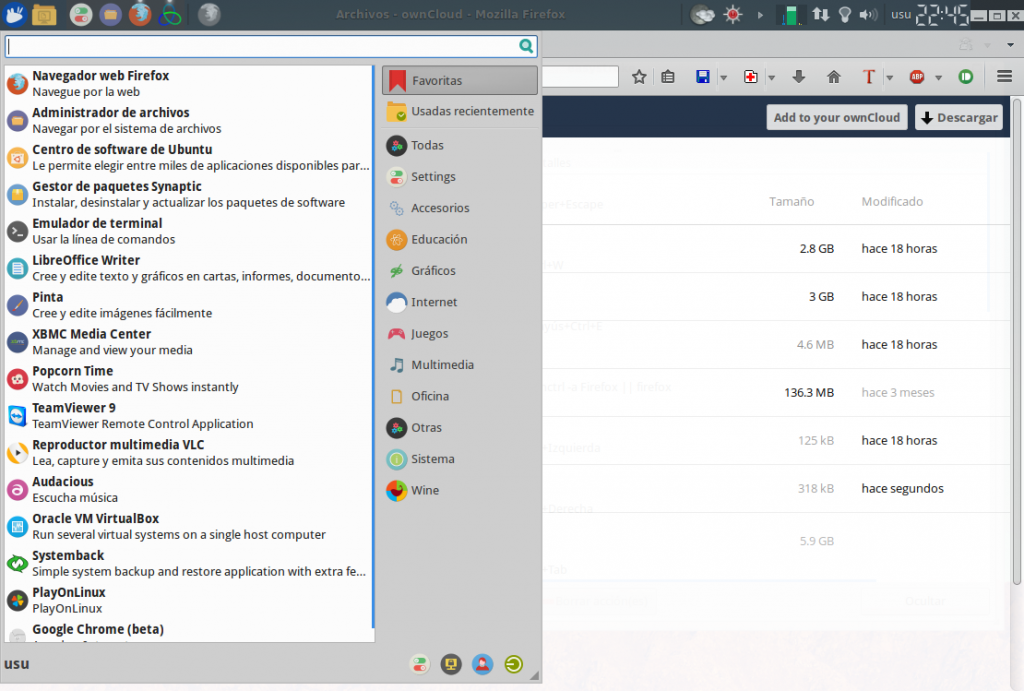
Task: Click the search magnifier icon
Action: click(x=526, y=46)
